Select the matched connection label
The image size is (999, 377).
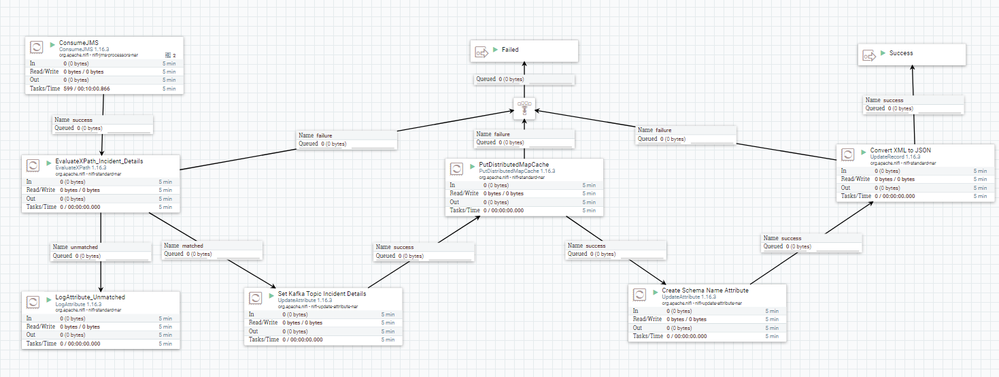click(212, 250)
